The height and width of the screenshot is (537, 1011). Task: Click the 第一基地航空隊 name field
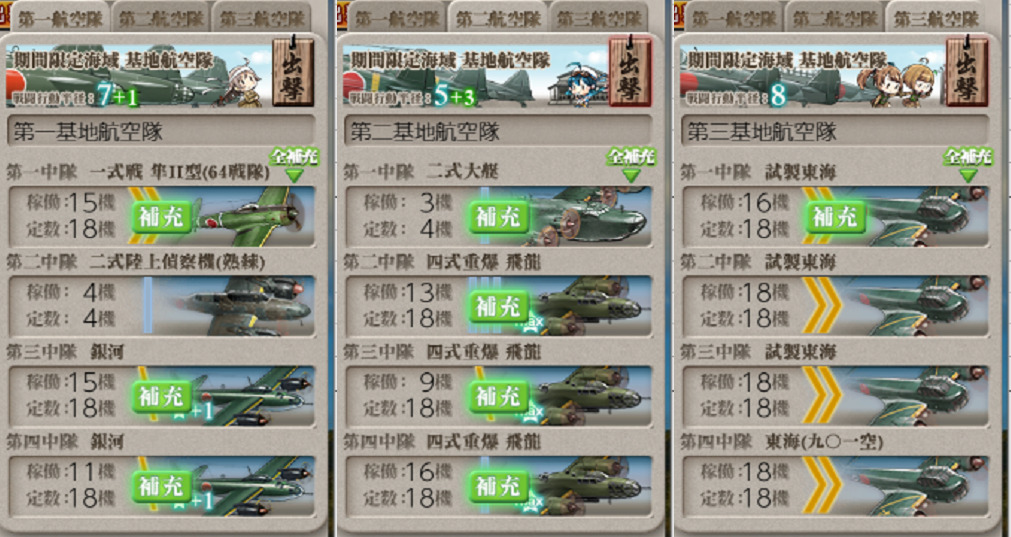tap(161, 131)
